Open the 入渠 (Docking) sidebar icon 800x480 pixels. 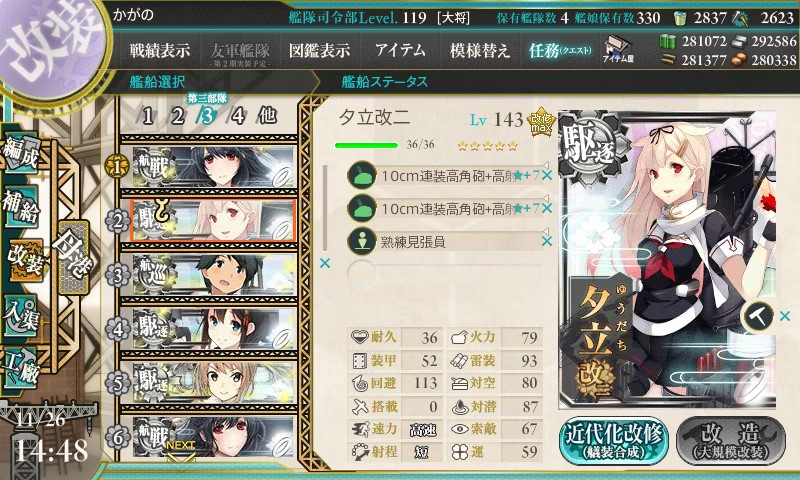21,315
